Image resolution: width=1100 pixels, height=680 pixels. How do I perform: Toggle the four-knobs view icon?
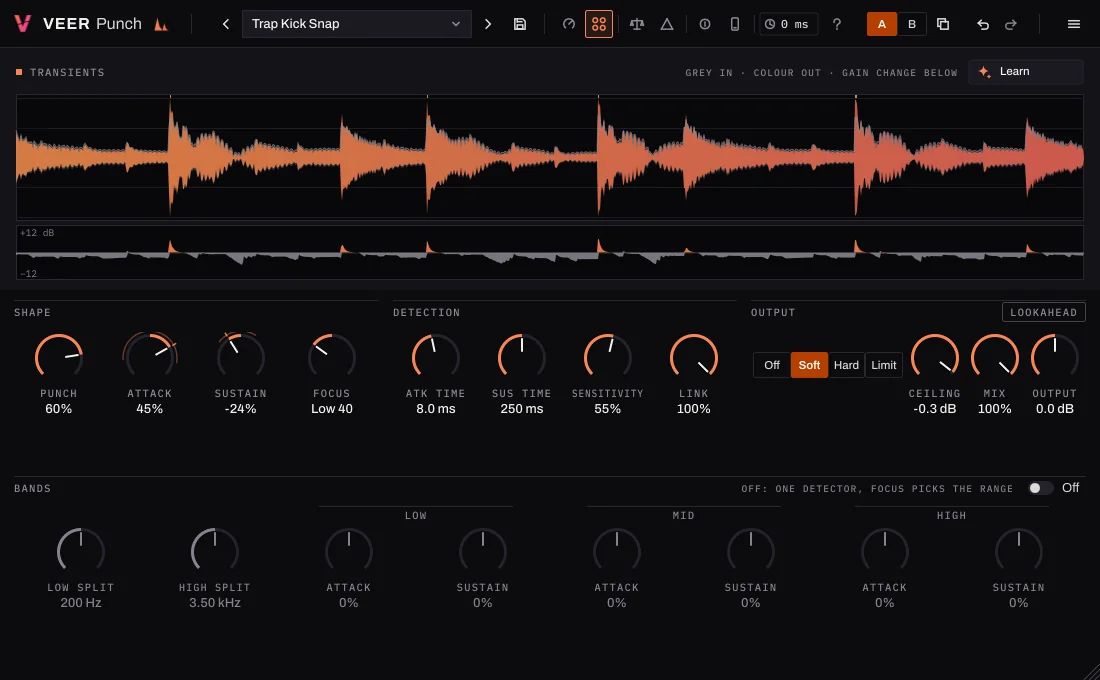click(x=598, y=24)
